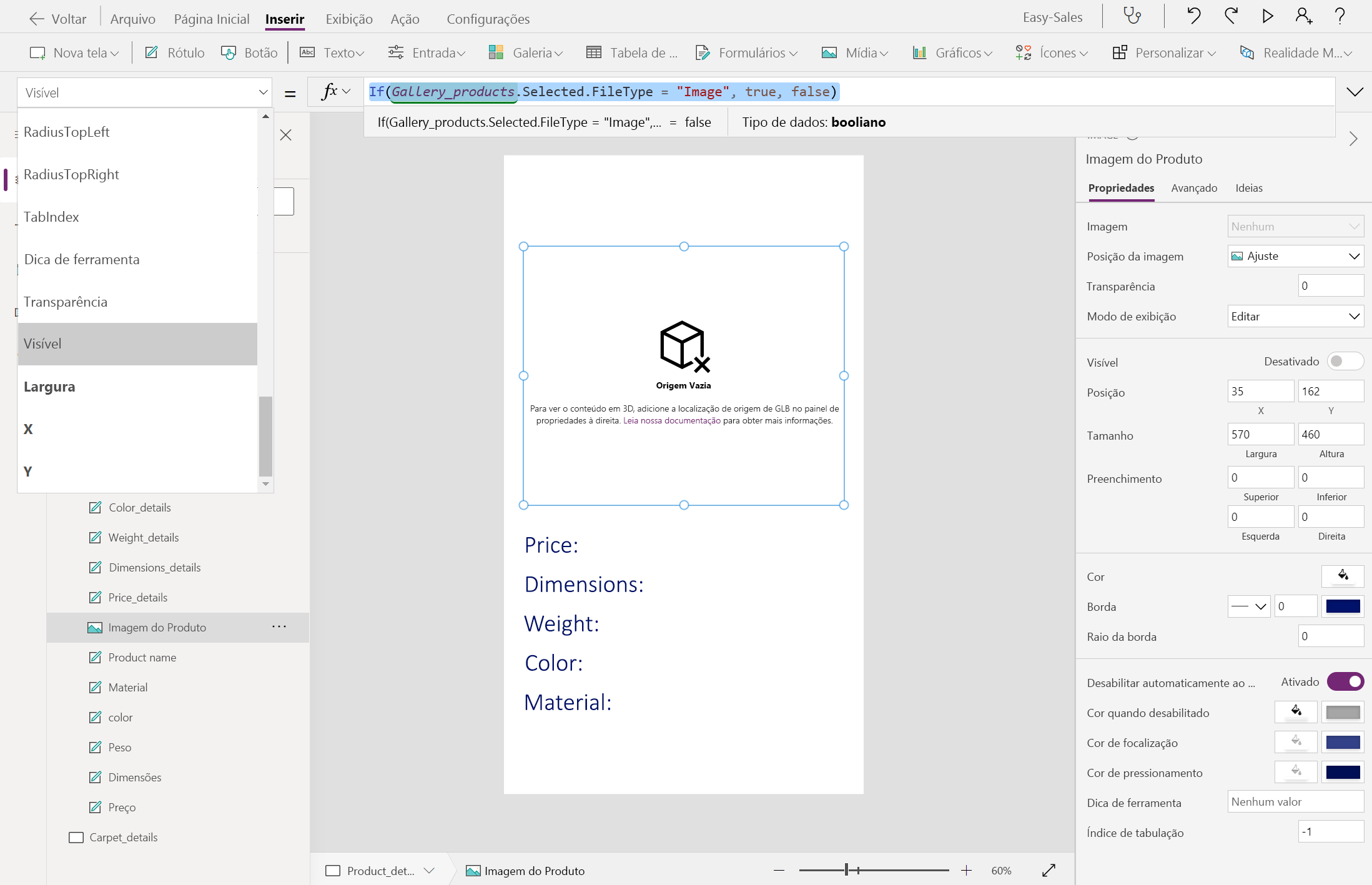Viewport: 1372px width, 885px height.
Task: Switch to the Ação tab
Action: click(x=405, y=19)
